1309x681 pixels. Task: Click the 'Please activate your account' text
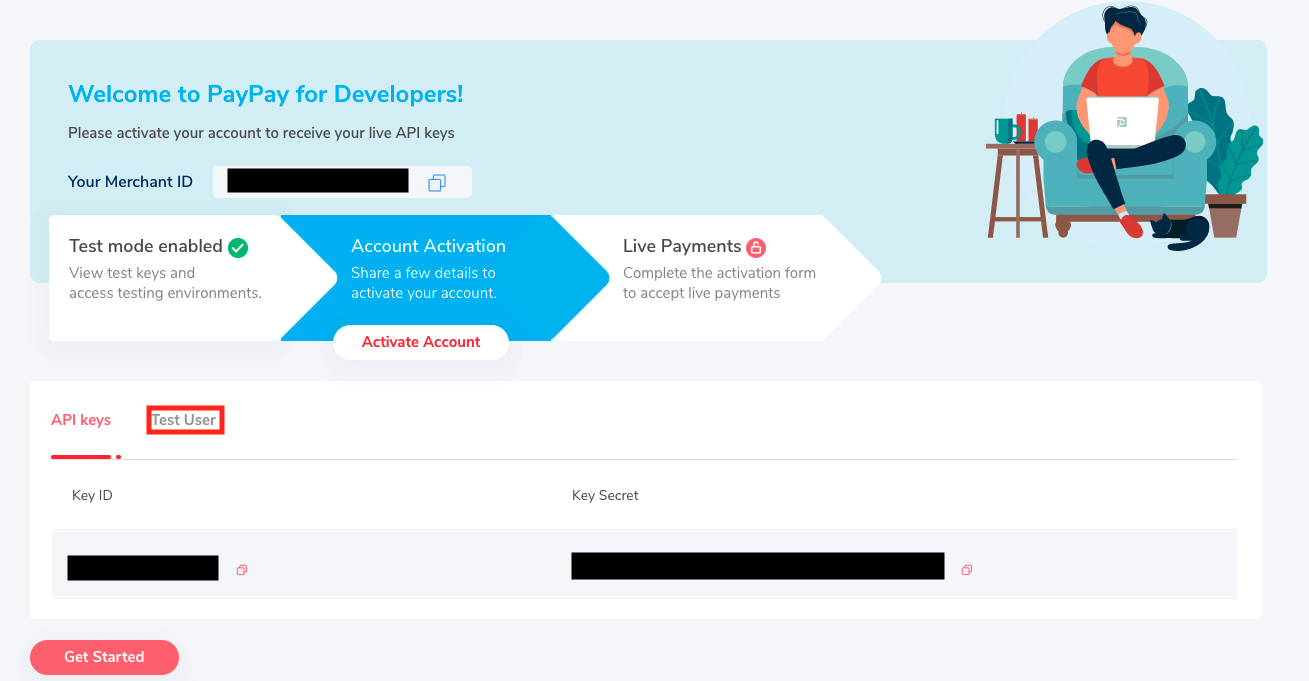pos(261,132)
